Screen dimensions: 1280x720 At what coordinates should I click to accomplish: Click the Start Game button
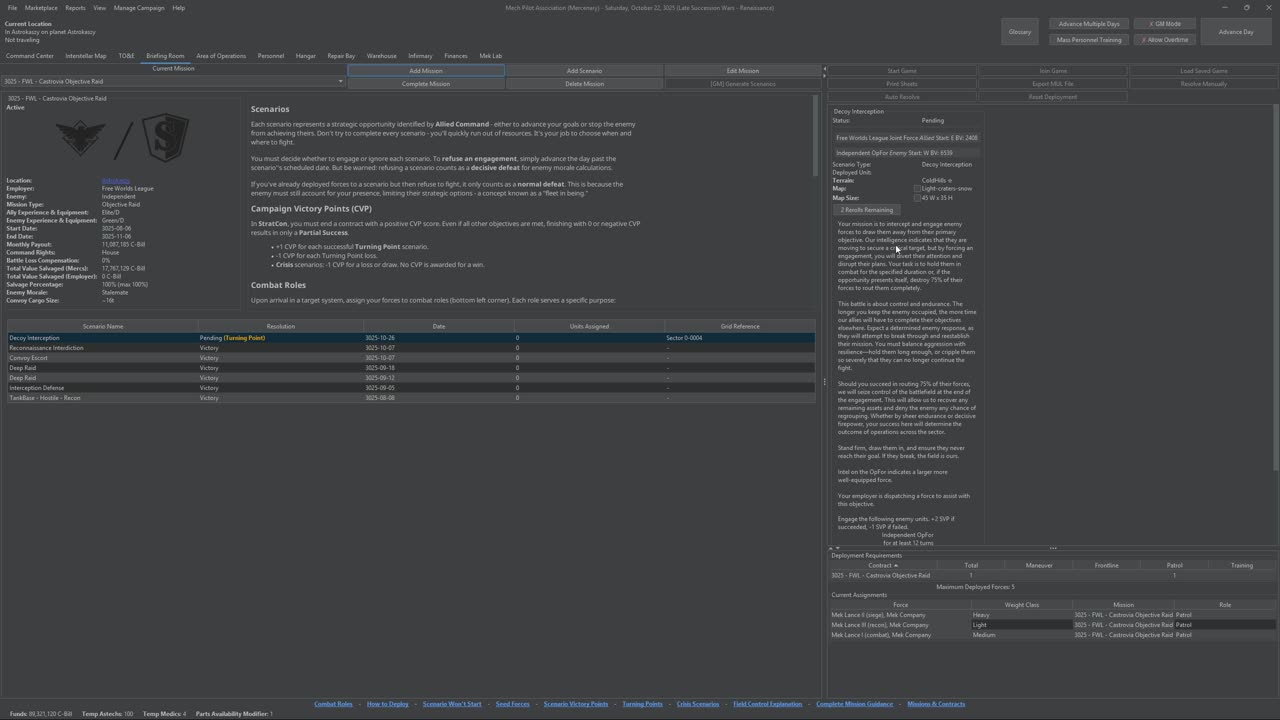click(x=902, y=71)
